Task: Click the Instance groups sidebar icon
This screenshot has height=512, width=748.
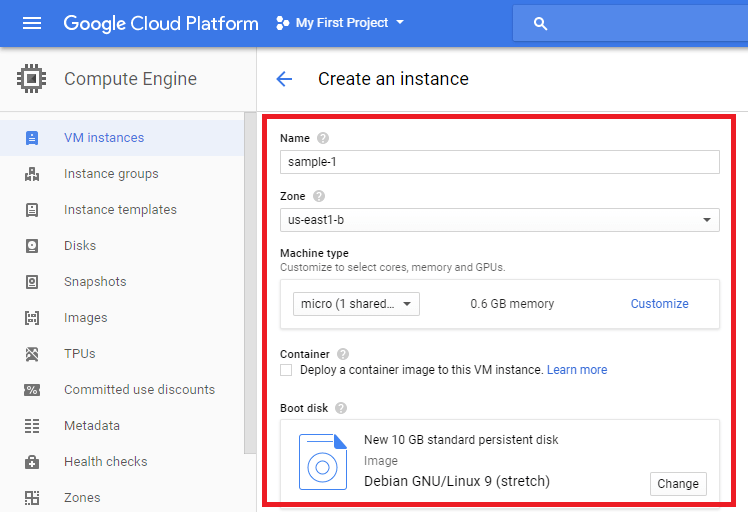Action: (32, 174)
